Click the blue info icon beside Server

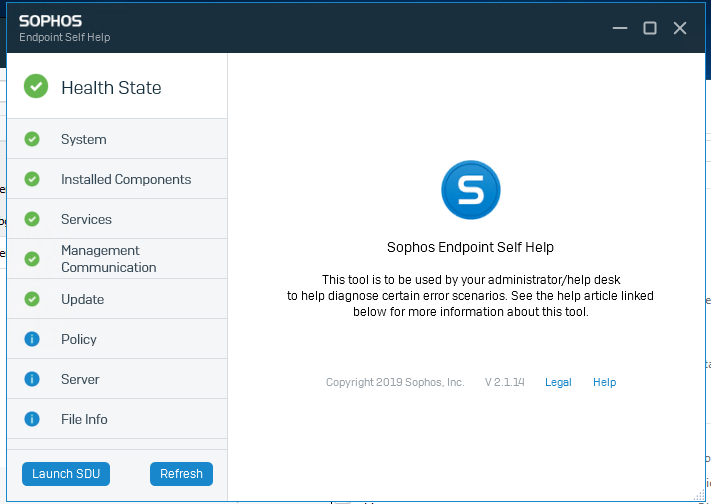32,379
